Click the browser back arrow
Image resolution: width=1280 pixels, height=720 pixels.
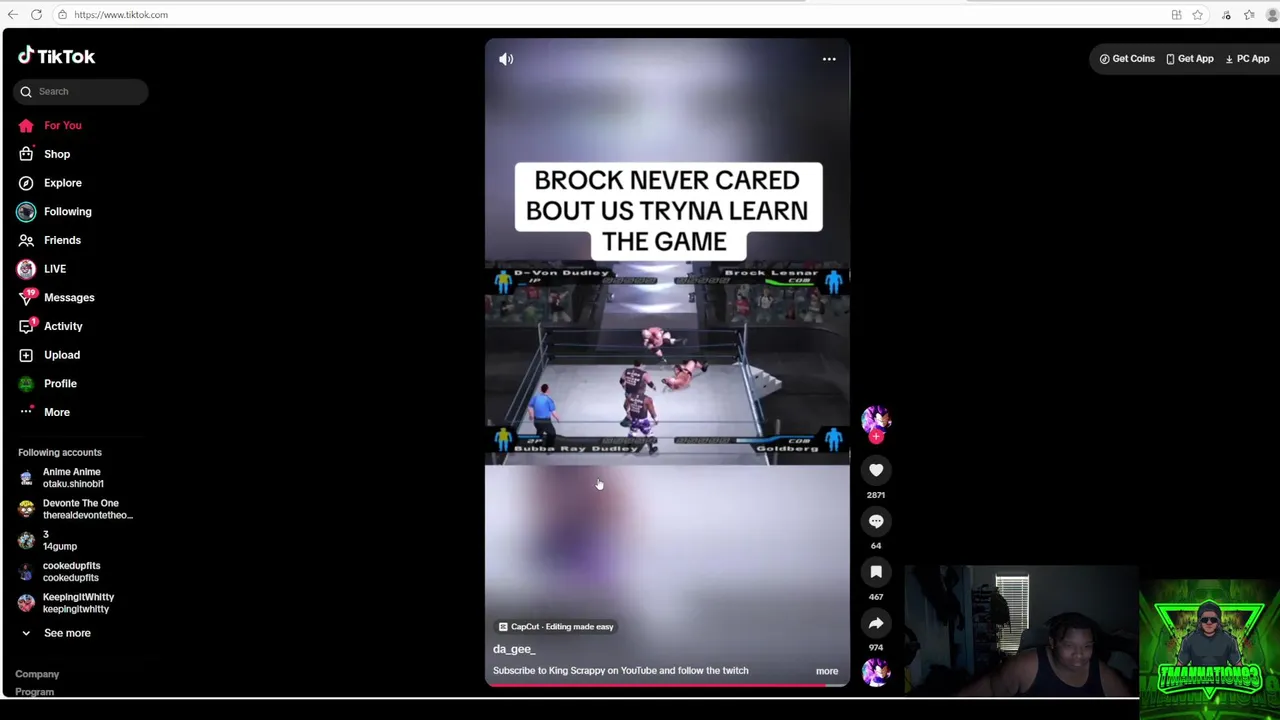click(13, 15)
